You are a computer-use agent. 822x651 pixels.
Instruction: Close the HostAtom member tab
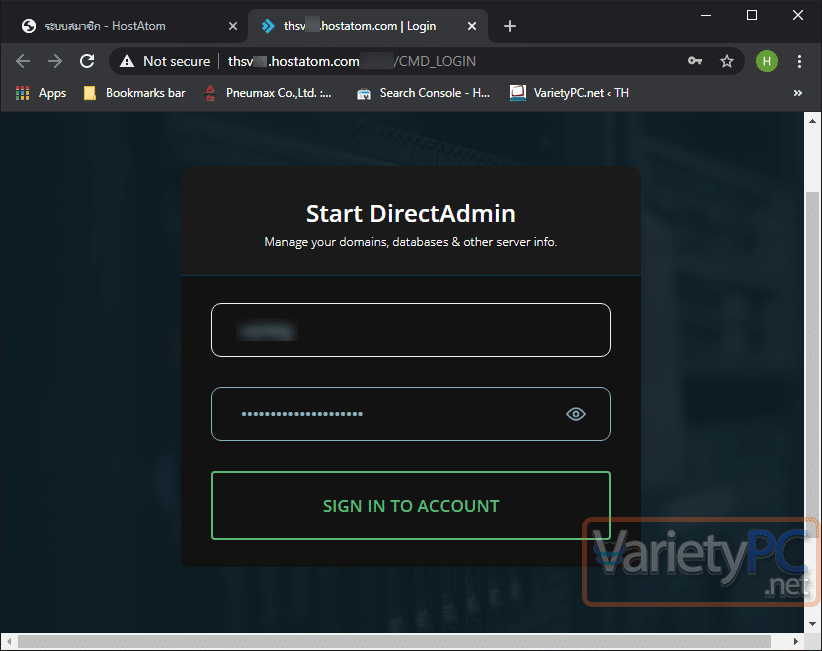233,26
